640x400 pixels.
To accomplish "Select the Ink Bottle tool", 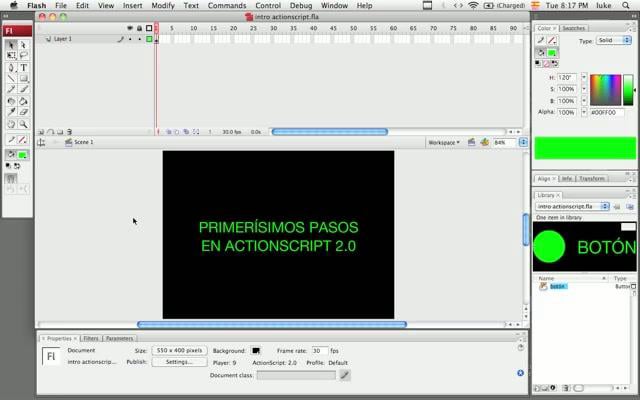I will coord(11,101).
